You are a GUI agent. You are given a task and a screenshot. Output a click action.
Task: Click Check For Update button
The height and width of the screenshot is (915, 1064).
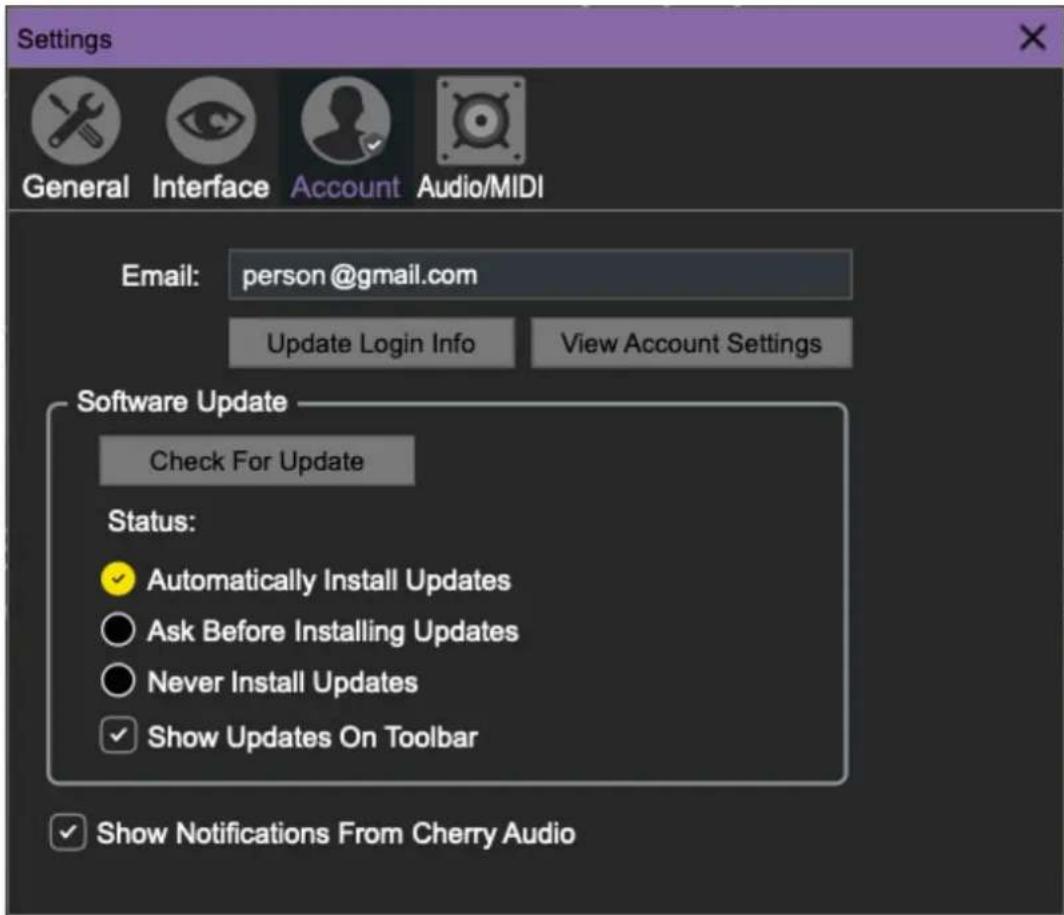pyautogui.click(x=257, y=461)
